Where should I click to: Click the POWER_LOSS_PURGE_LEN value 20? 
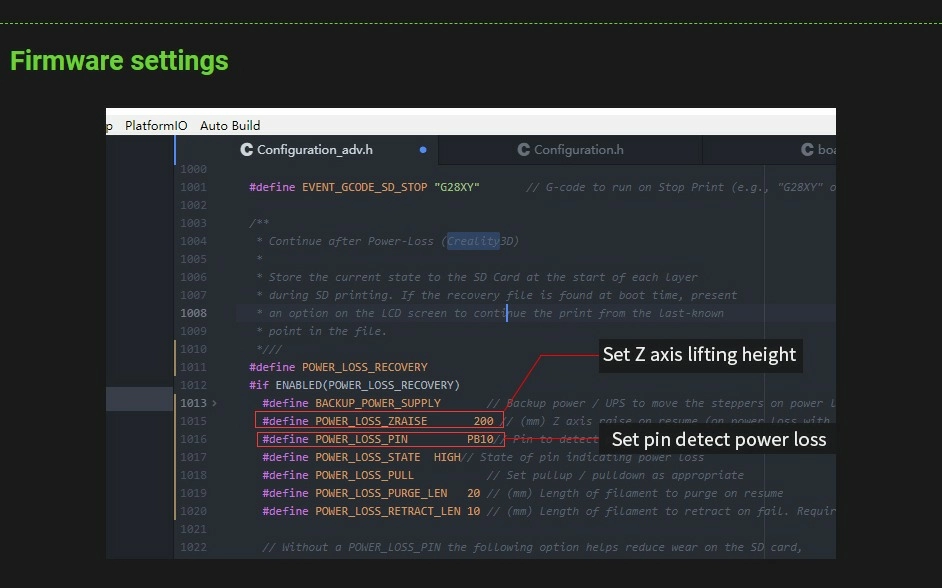point(473,493)
